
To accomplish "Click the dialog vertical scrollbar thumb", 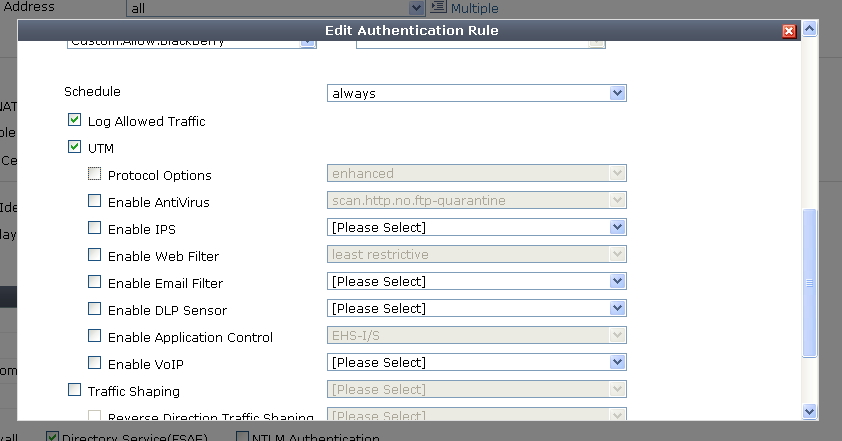I will pos(810,283).
